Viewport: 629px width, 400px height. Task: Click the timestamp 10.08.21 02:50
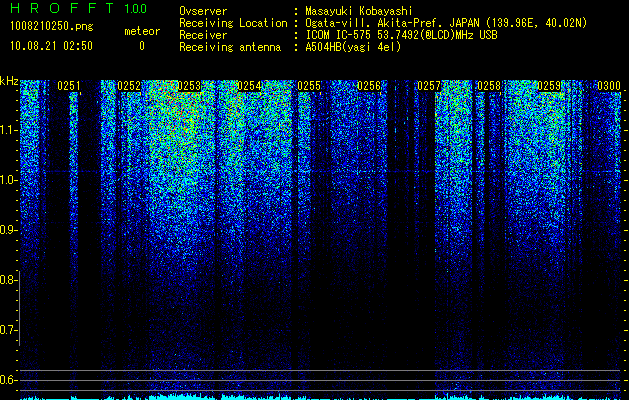click(51, 46)
